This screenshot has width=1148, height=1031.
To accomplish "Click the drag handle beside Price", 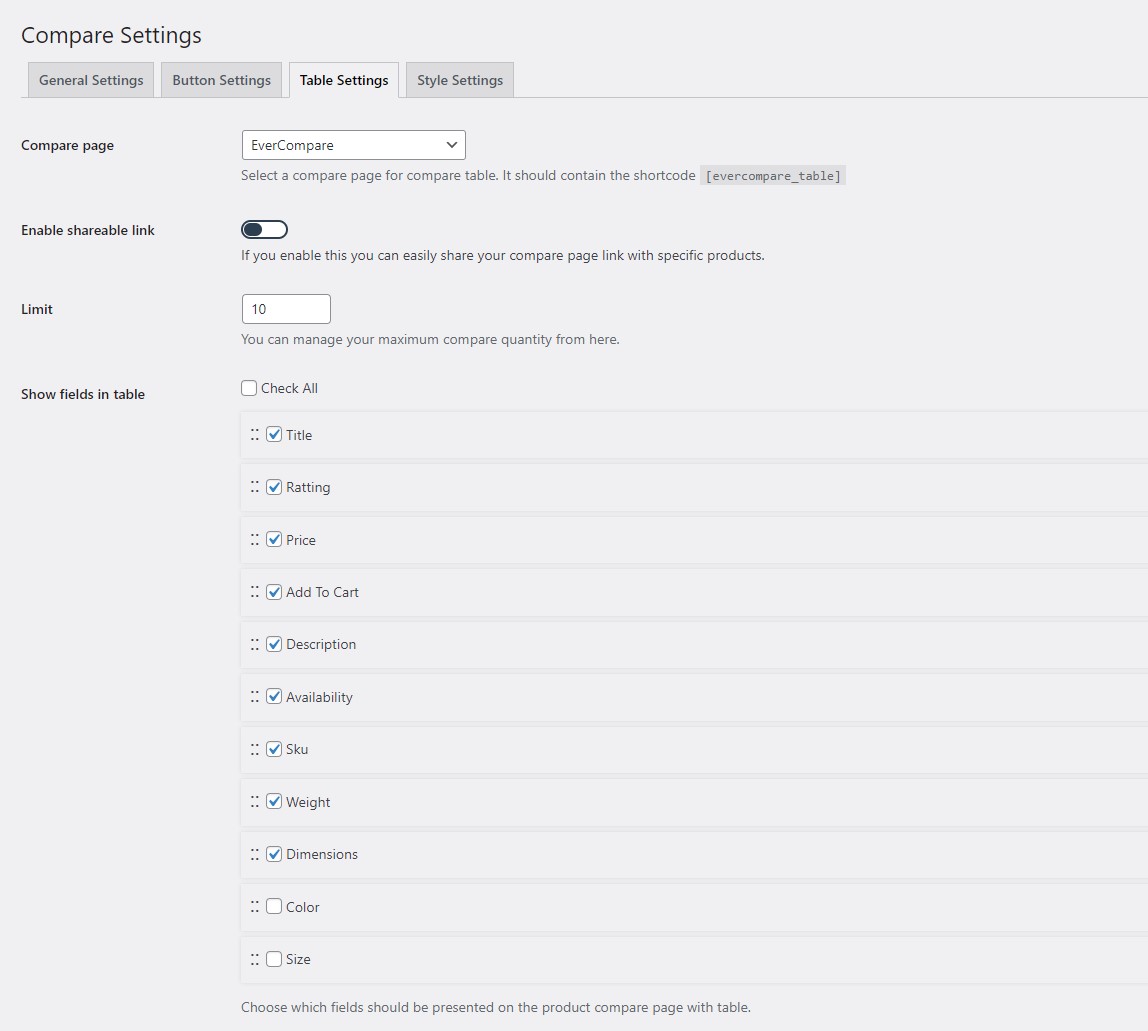I will click(255, 540).
